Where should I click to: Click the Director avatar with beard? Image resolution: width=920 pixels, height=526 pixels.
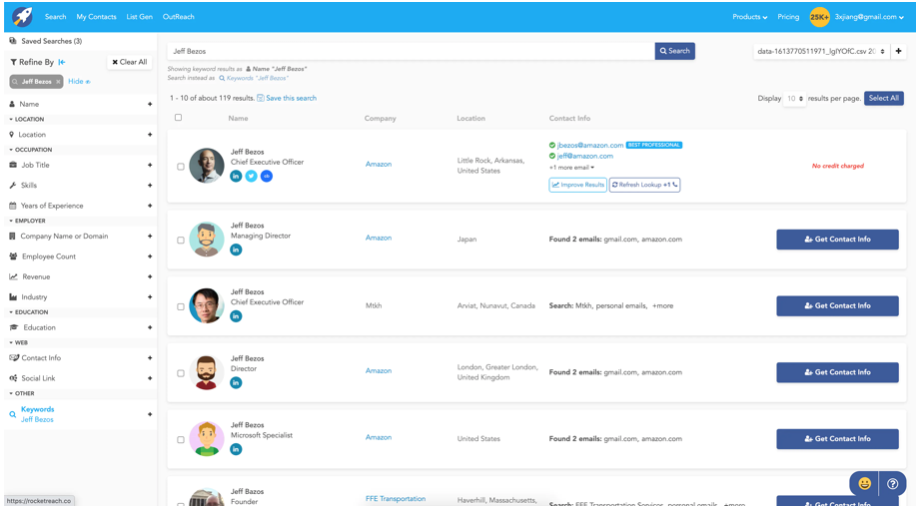click(207, 372)
